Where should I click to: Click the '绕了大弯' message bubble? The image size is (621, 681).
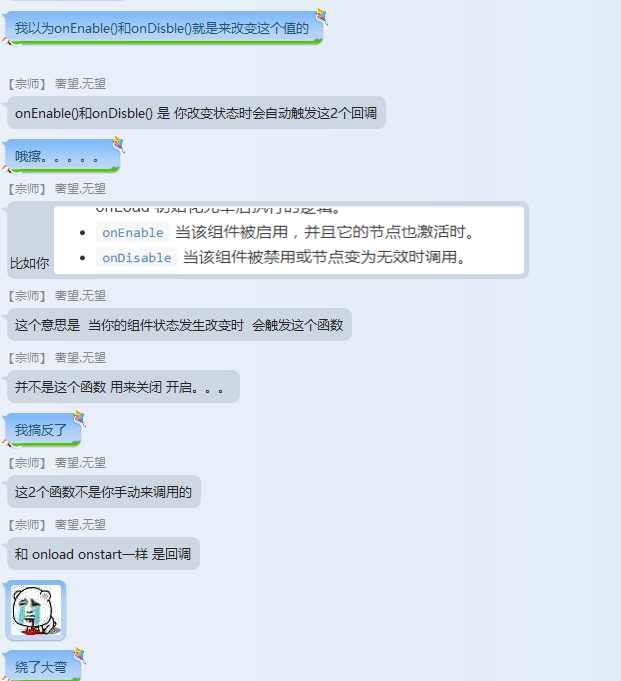point(43,666)
